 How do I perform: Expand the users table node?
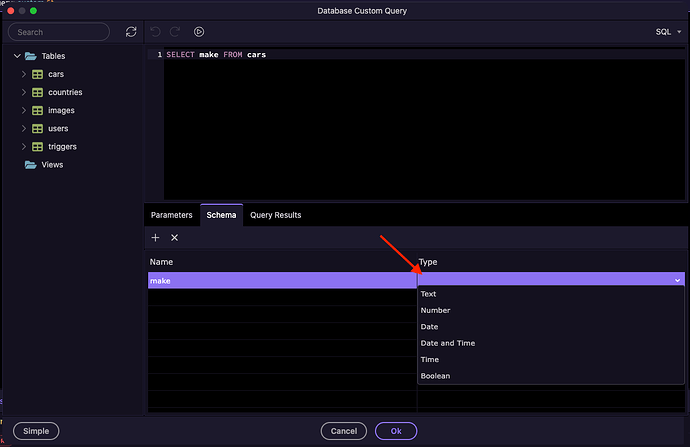(24, 128)
